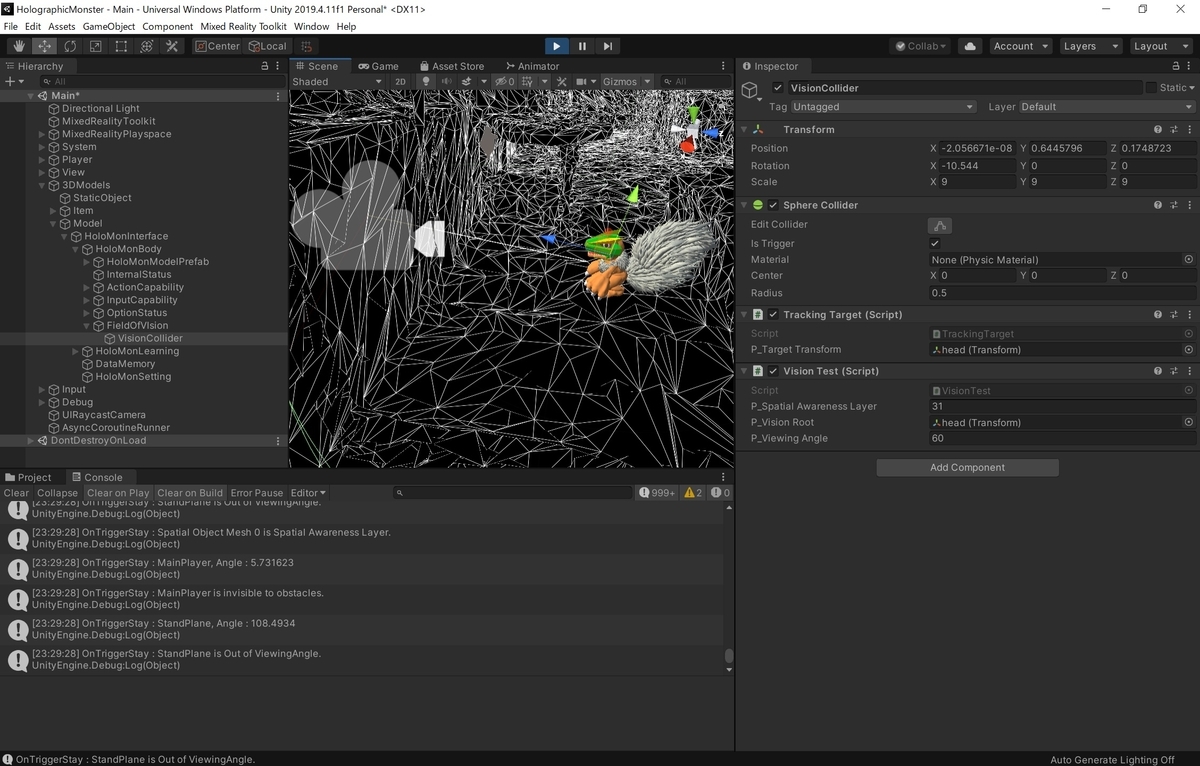Open Gizmos dropdown
This screenshot has height=766, width=1200.
point(626,81)
